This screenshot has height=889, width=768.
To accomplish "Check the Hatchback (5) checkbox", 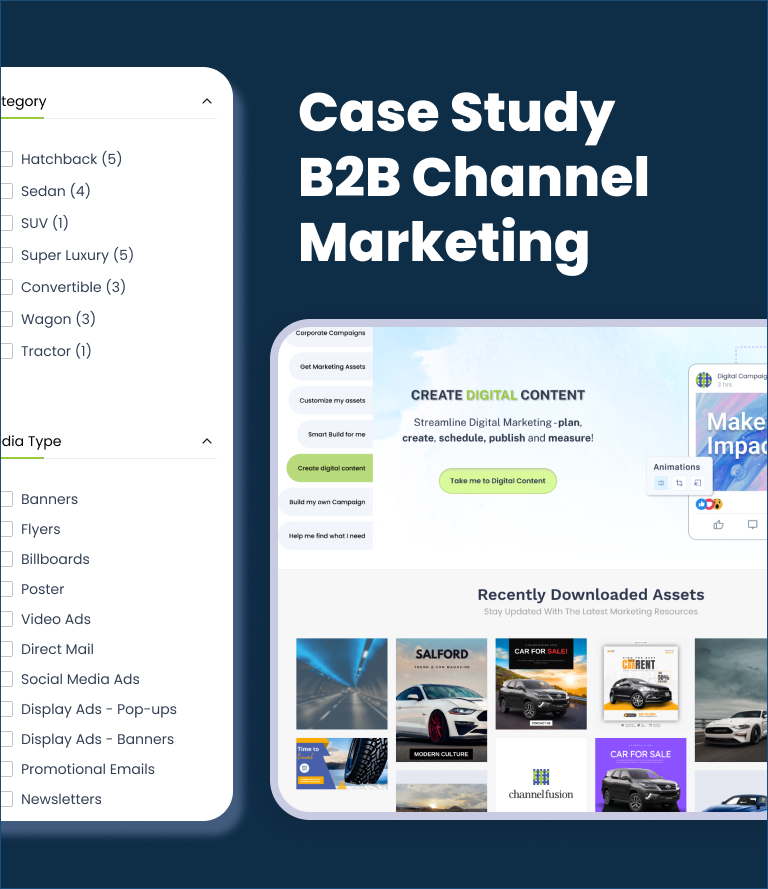I will 6,159.
